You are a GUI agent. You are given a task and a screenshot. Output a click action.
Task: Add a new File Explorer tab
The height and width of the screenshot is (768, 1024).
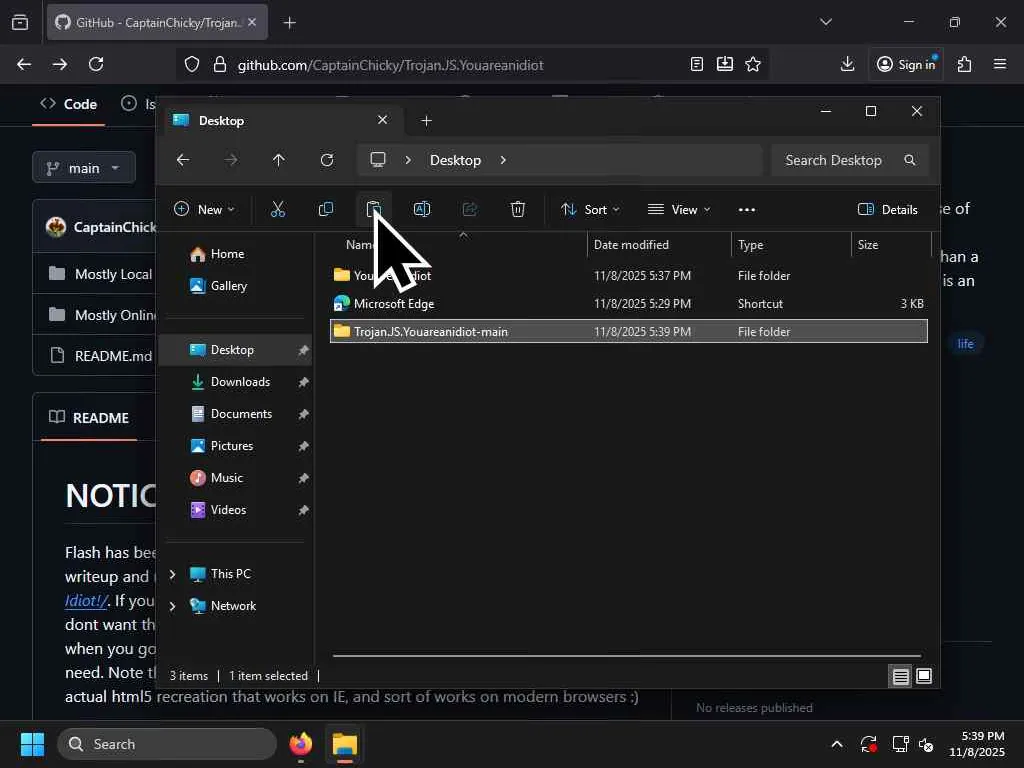tap(426, 121)
